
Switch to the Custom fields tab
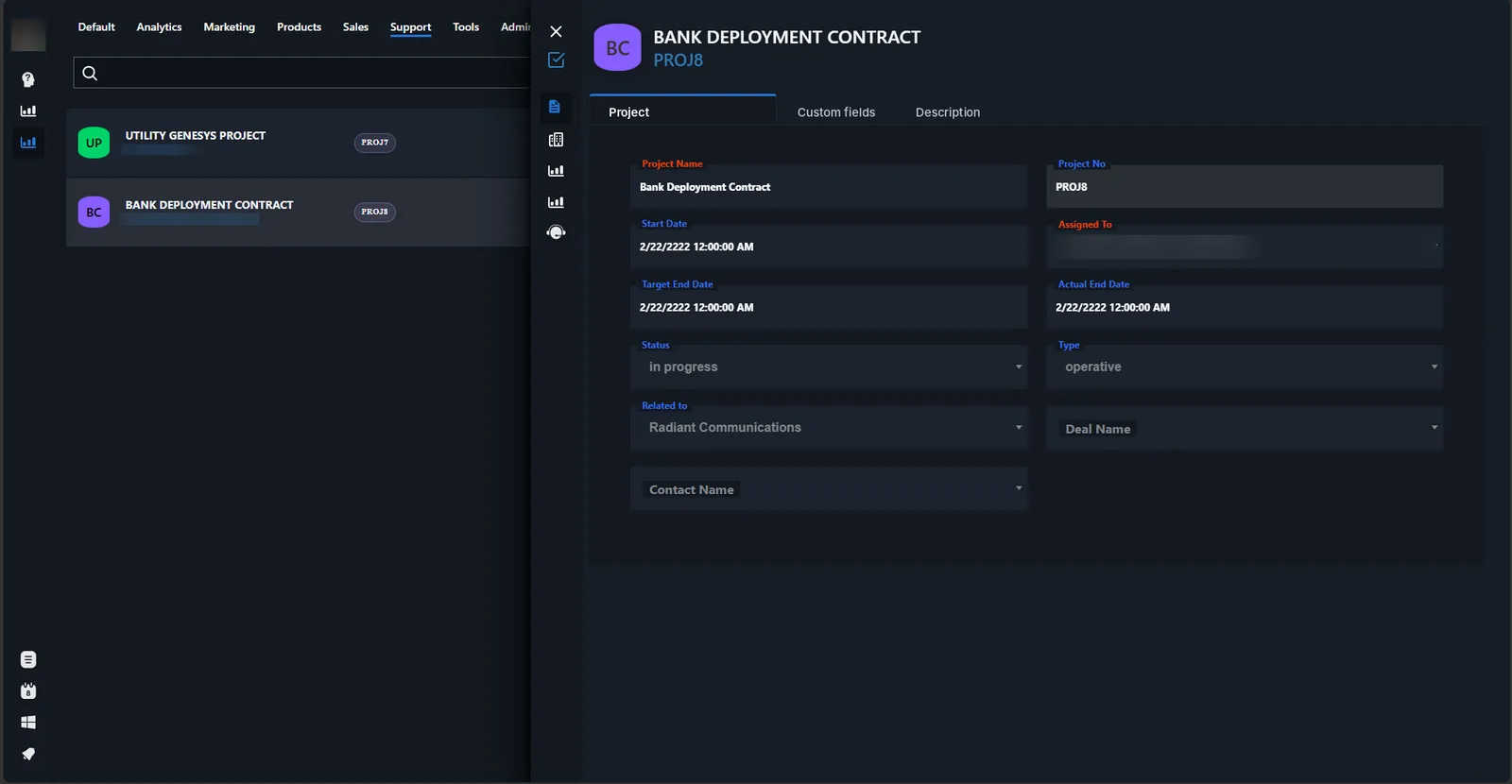click(836, 112)
